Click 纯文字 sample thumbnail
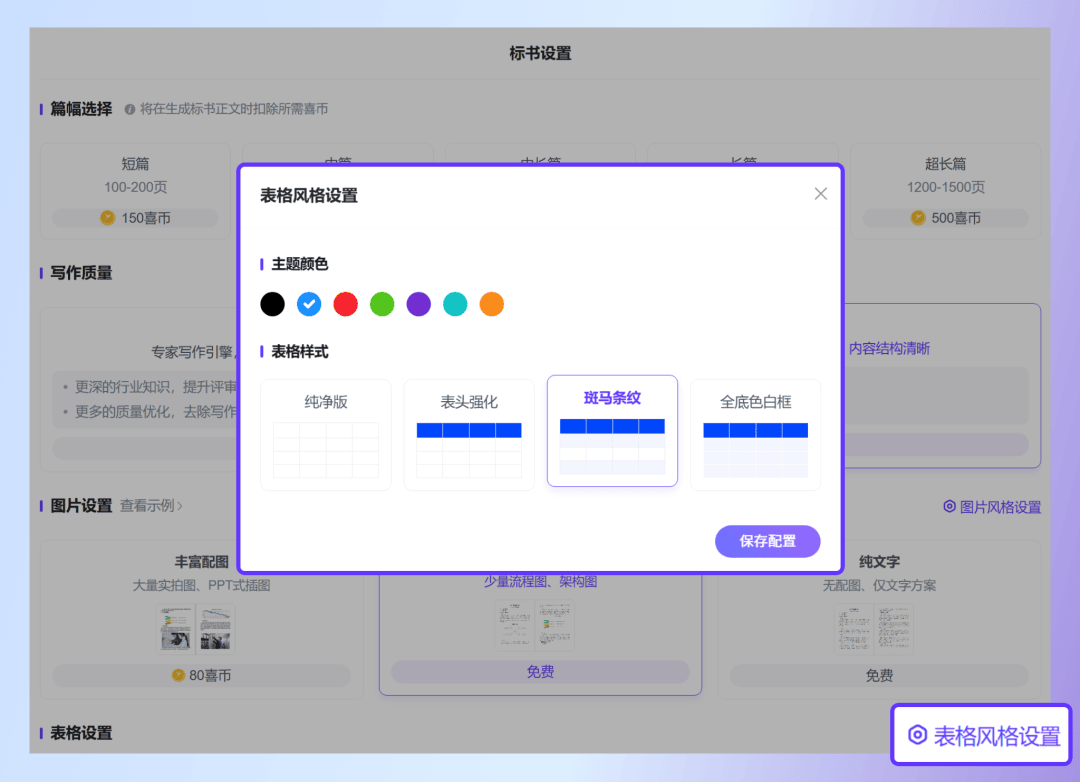 (873, 628)
